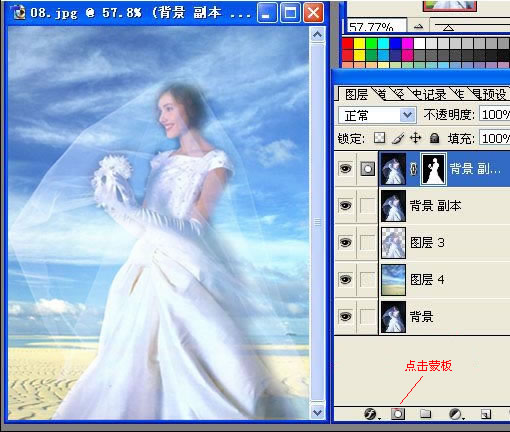The height and width of the screenshot is (432, 510).
Task: Pick the red swatch in top row
Action: tap(347, 44)
